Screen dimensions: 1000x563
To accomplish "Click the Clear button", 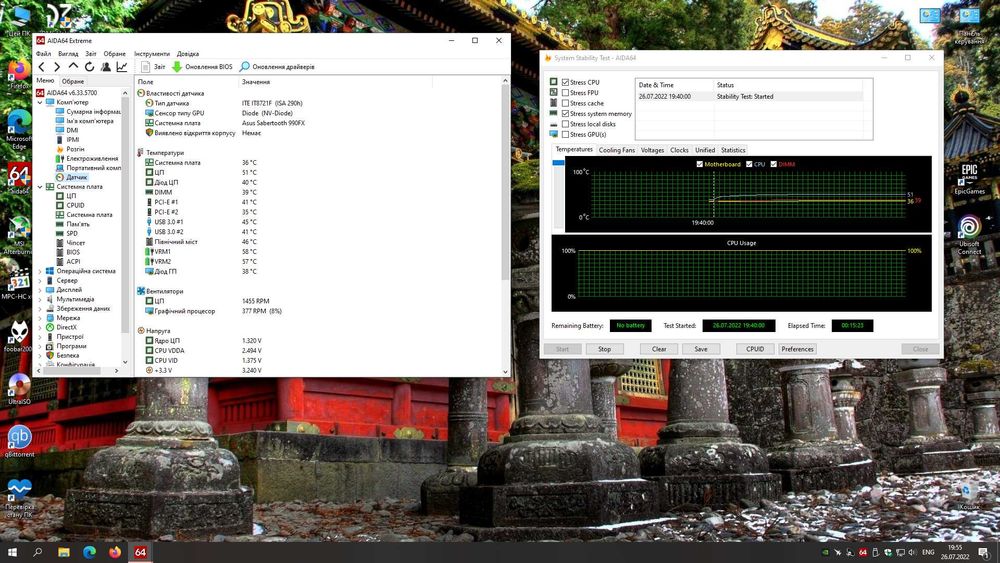I will (659, 349).
